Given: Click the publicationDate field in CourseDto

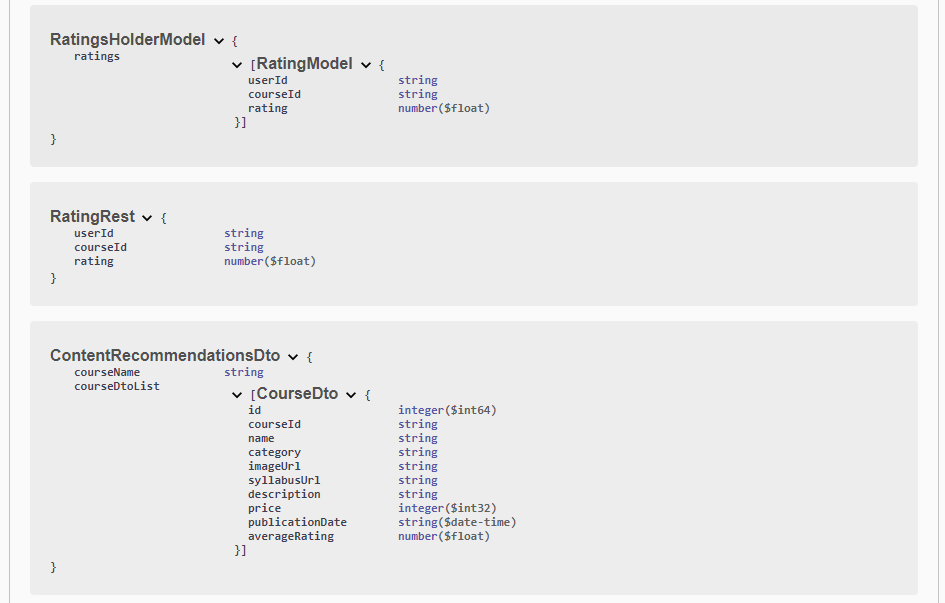Looking at the screenshot, I should coord(297,522).
